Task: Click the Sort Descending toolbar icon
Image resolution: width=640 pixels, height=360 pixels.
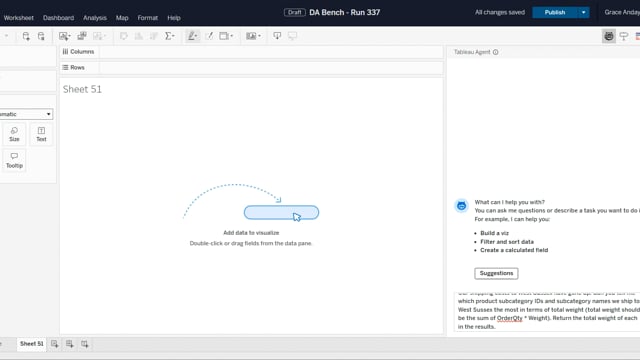Action: coord(154,36)
